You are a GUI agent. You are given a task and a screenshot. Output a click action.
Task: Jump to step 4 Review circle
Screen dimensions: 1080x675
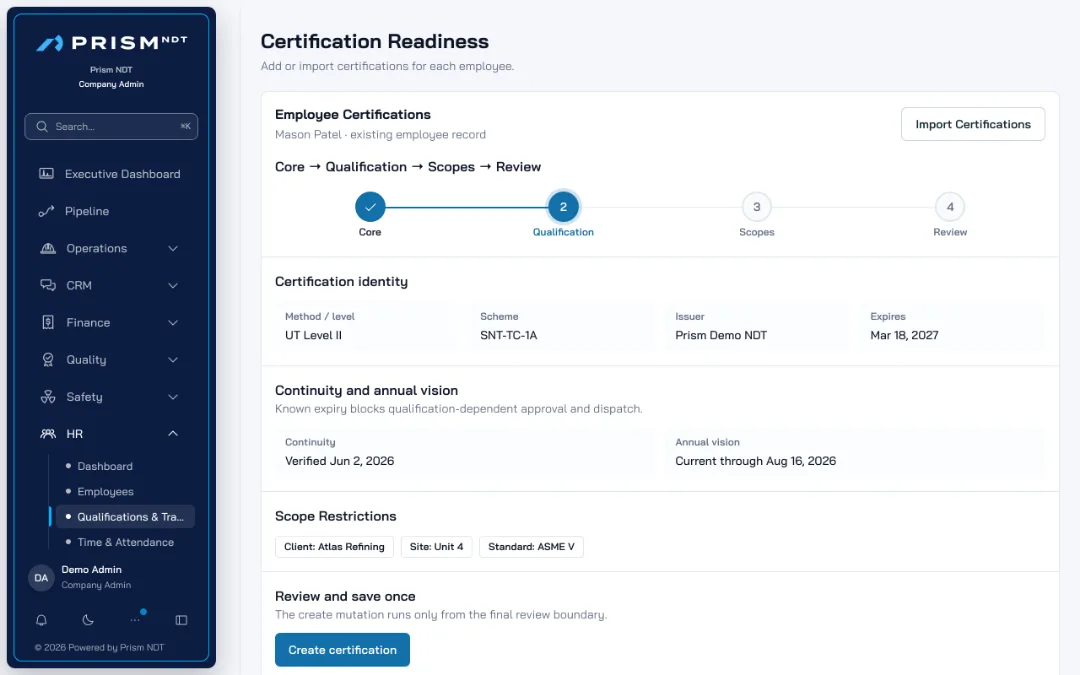pos(950,207)
